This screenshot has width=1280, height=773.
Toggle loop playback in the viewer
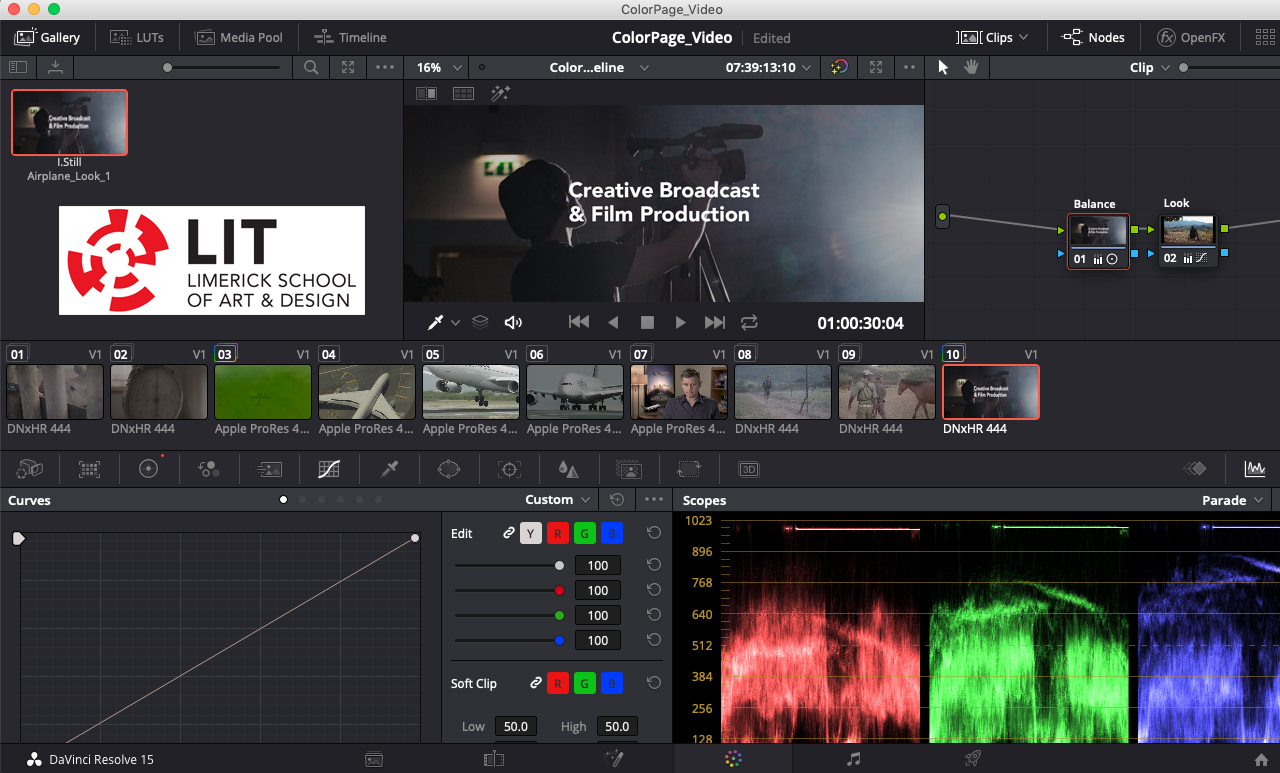tap(749, 322)
